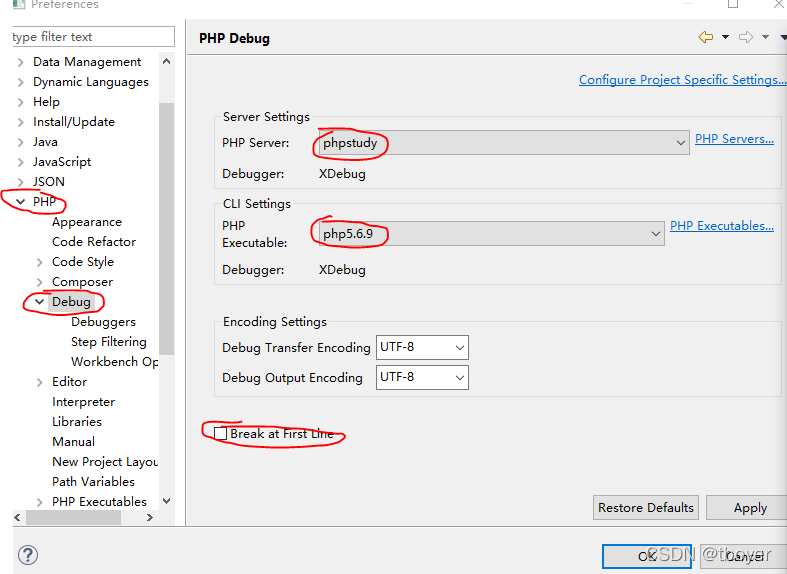The width and height of the screenshot is (787, 574).
Task: Expand the JavaScript tree node
Action: [20, 162]
